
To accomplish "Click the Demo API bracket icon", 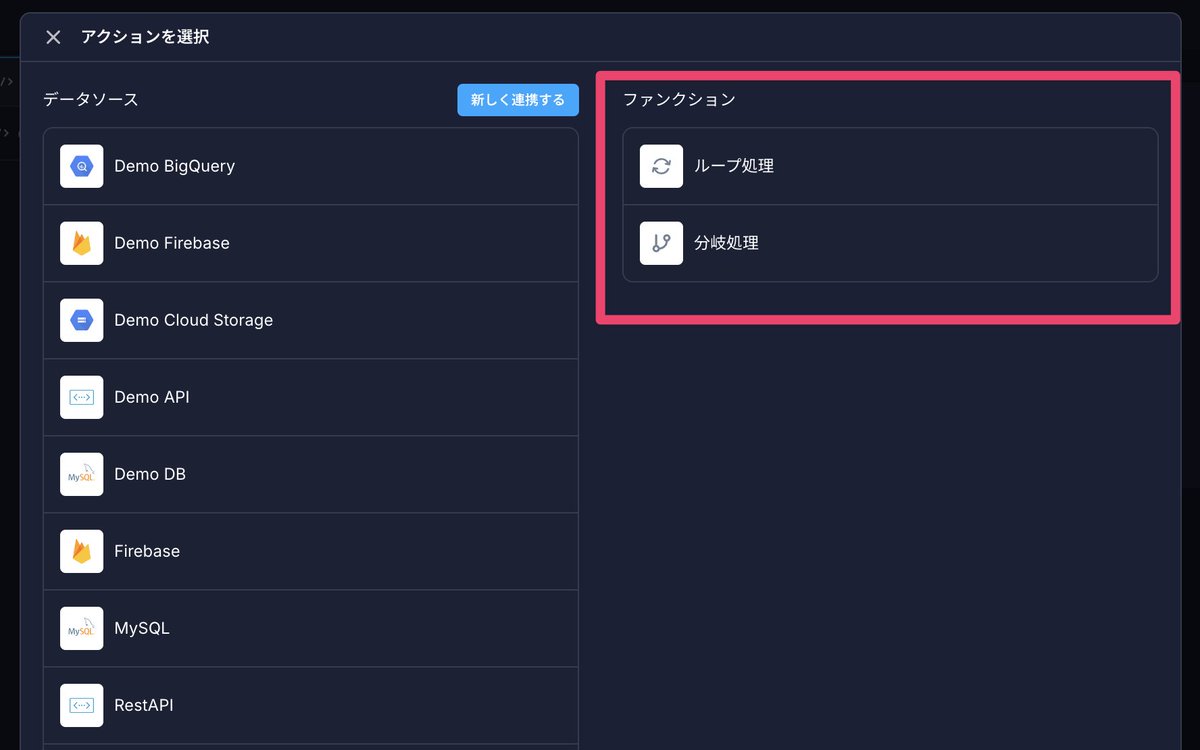I will coord(81,397).
